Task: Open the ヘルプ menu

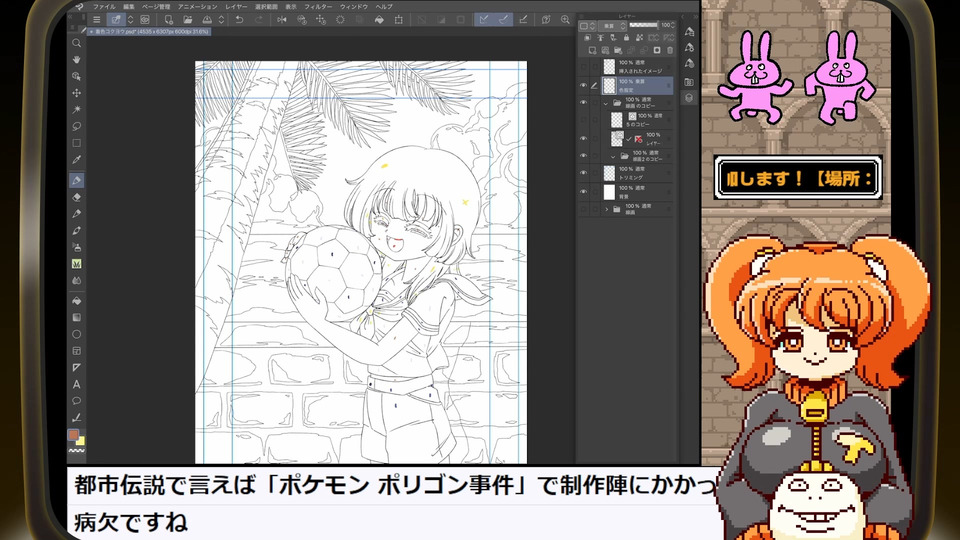Action: tap(384, 6)
